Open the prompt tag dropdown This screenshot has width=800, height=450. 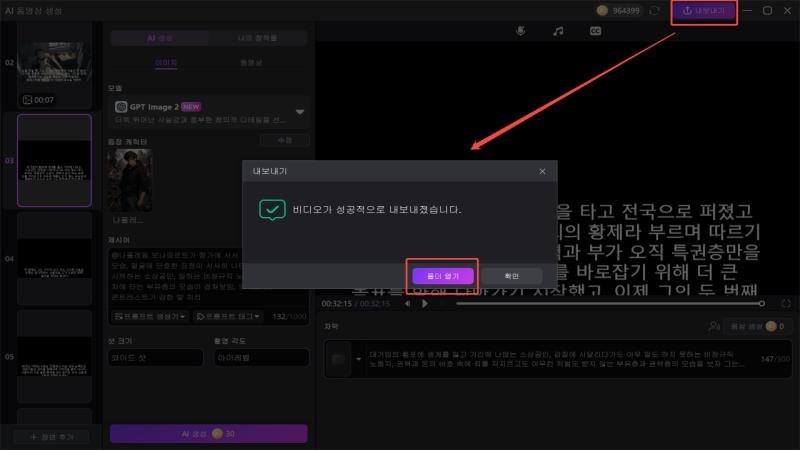pyautogui.click(x=228, y=316)
